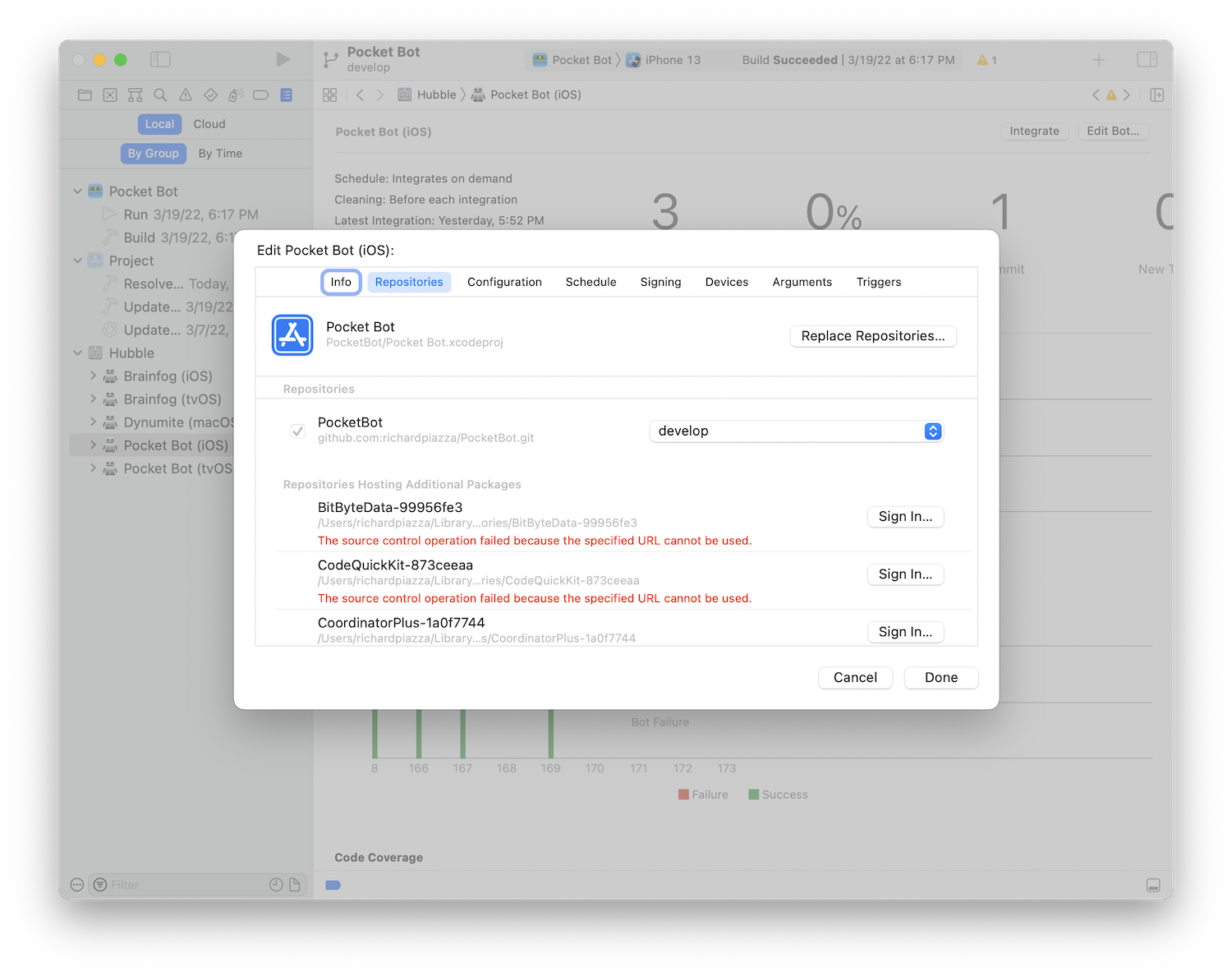Switch to By Group sorting
Image resolution: width=1232 pixels, height=977 pixels.
(153, 154)
